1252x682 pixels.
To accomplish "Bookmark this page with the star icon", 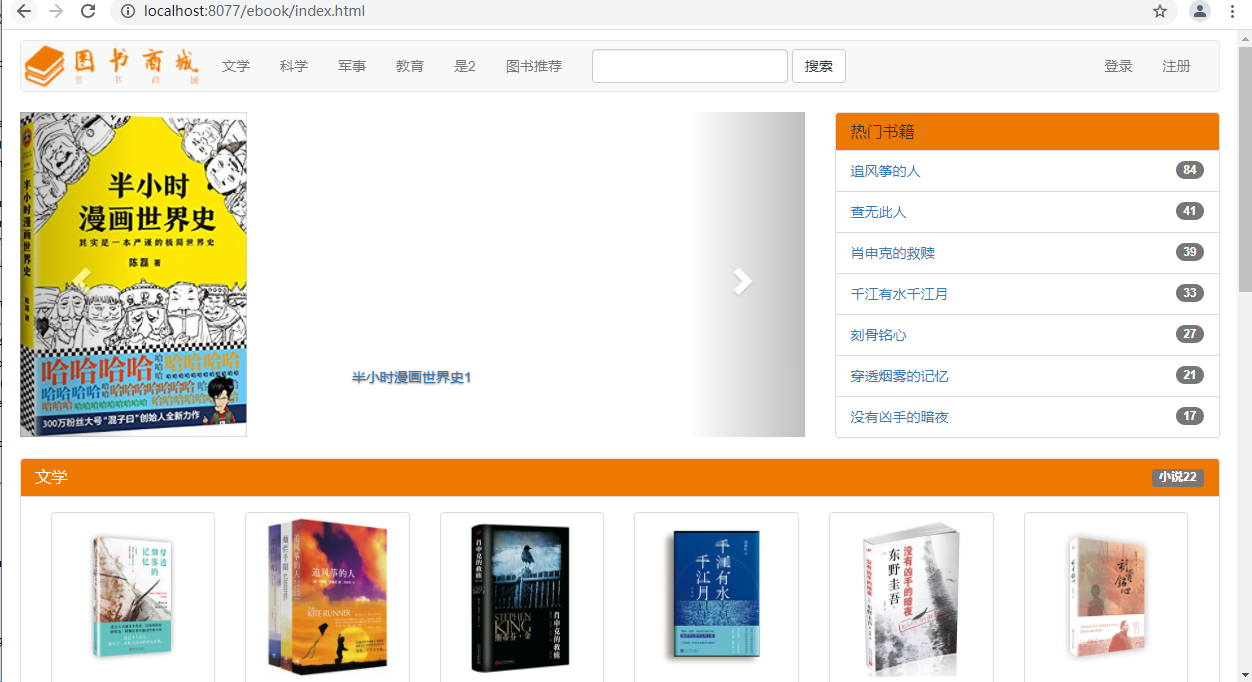I will (1160, 12).
